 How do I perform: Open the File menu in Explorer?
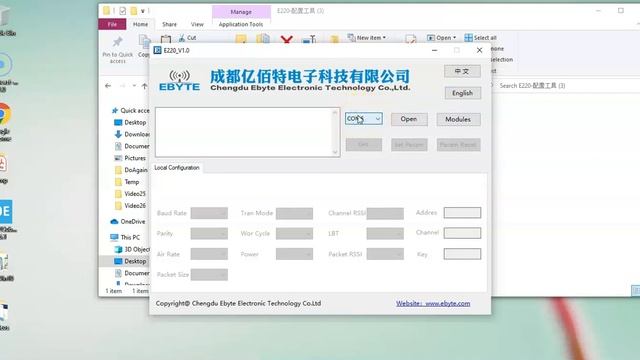(112, 24)
